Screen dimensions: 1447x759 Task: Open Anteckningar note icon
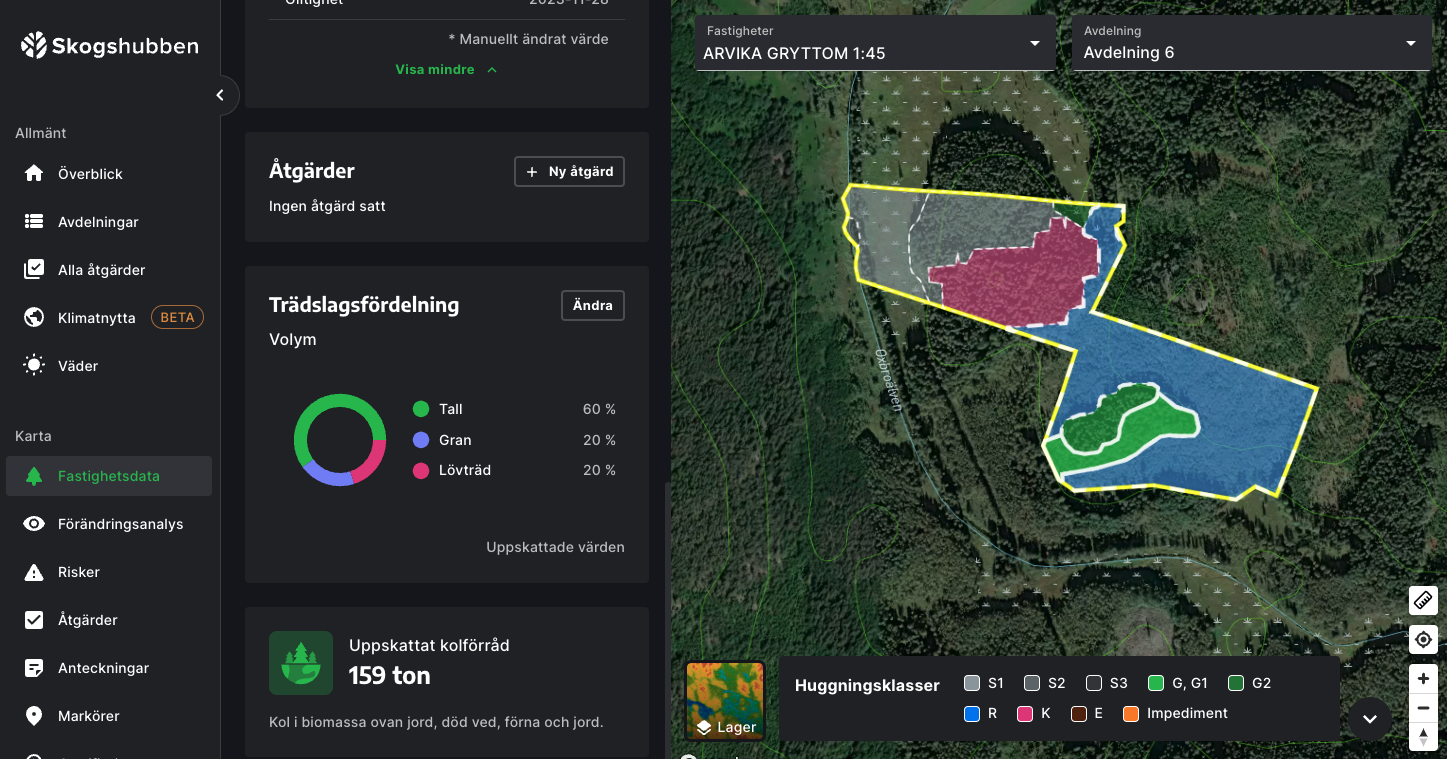click(34, 668)
